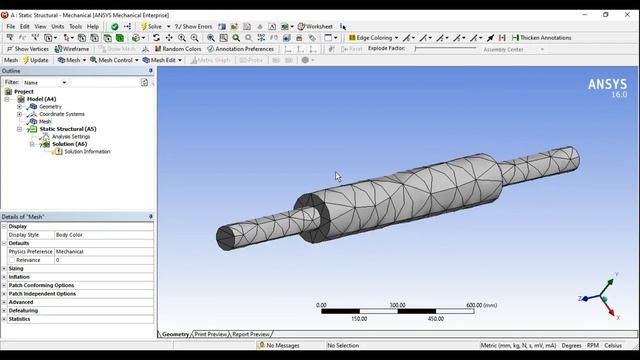Toggle the Magnifier Window icon
Screen dimensions: 640x360
(x=223, y=38)
